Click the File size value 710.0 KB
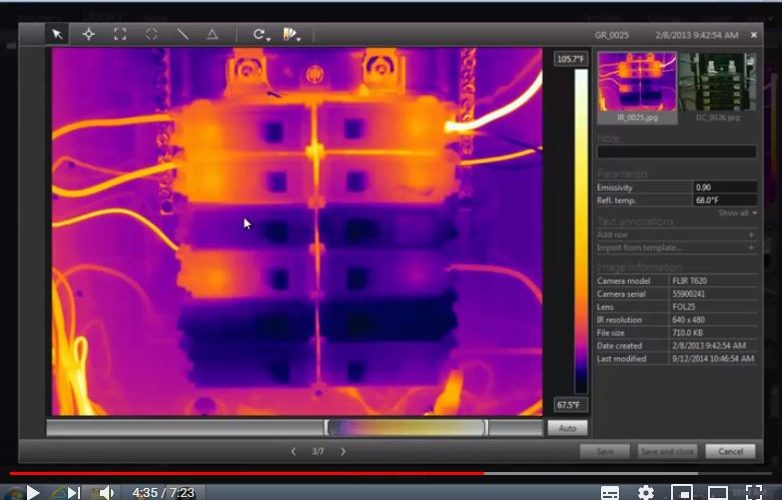The image size is (782, 500). pos(688,333)
